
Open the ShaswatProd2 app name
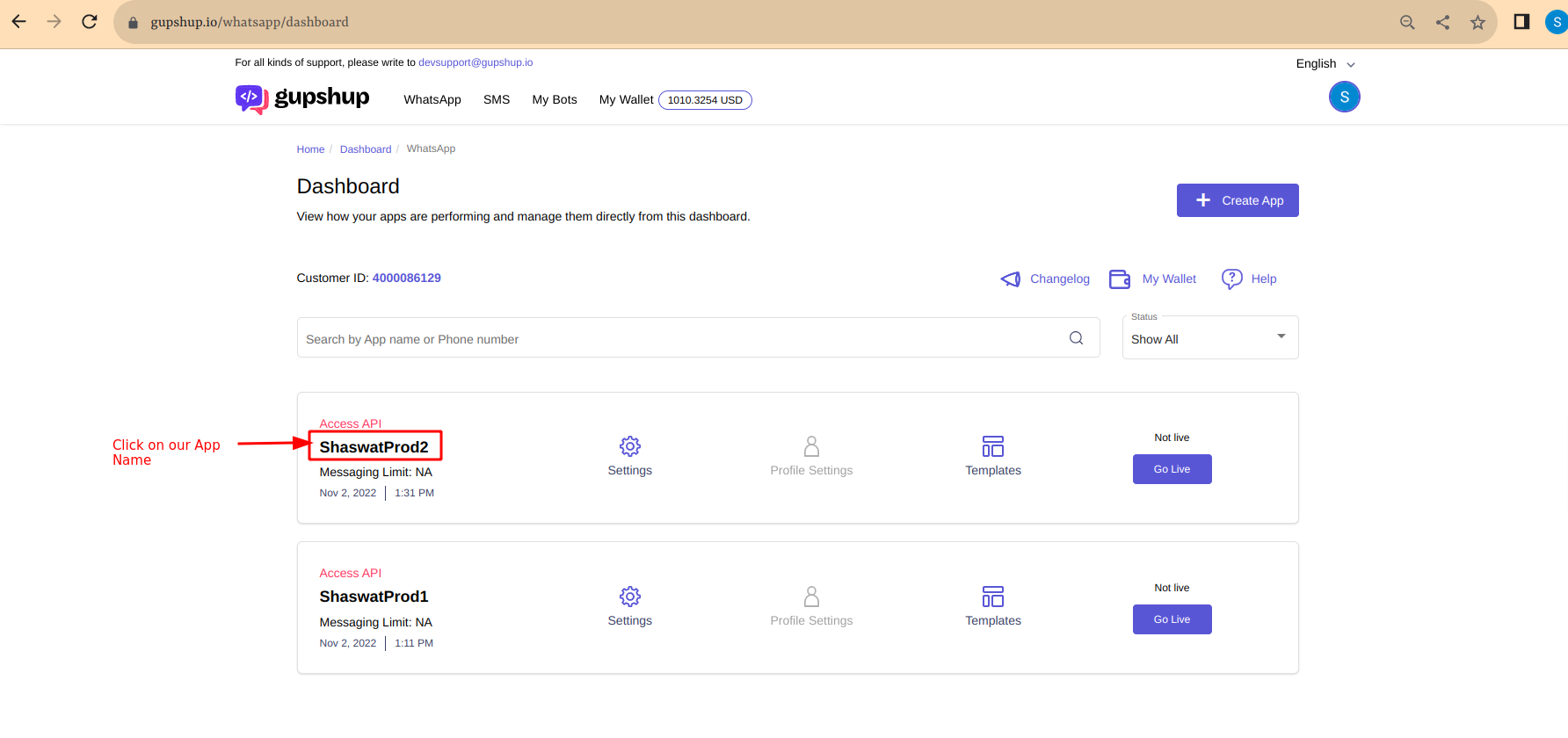pos(374,447)
